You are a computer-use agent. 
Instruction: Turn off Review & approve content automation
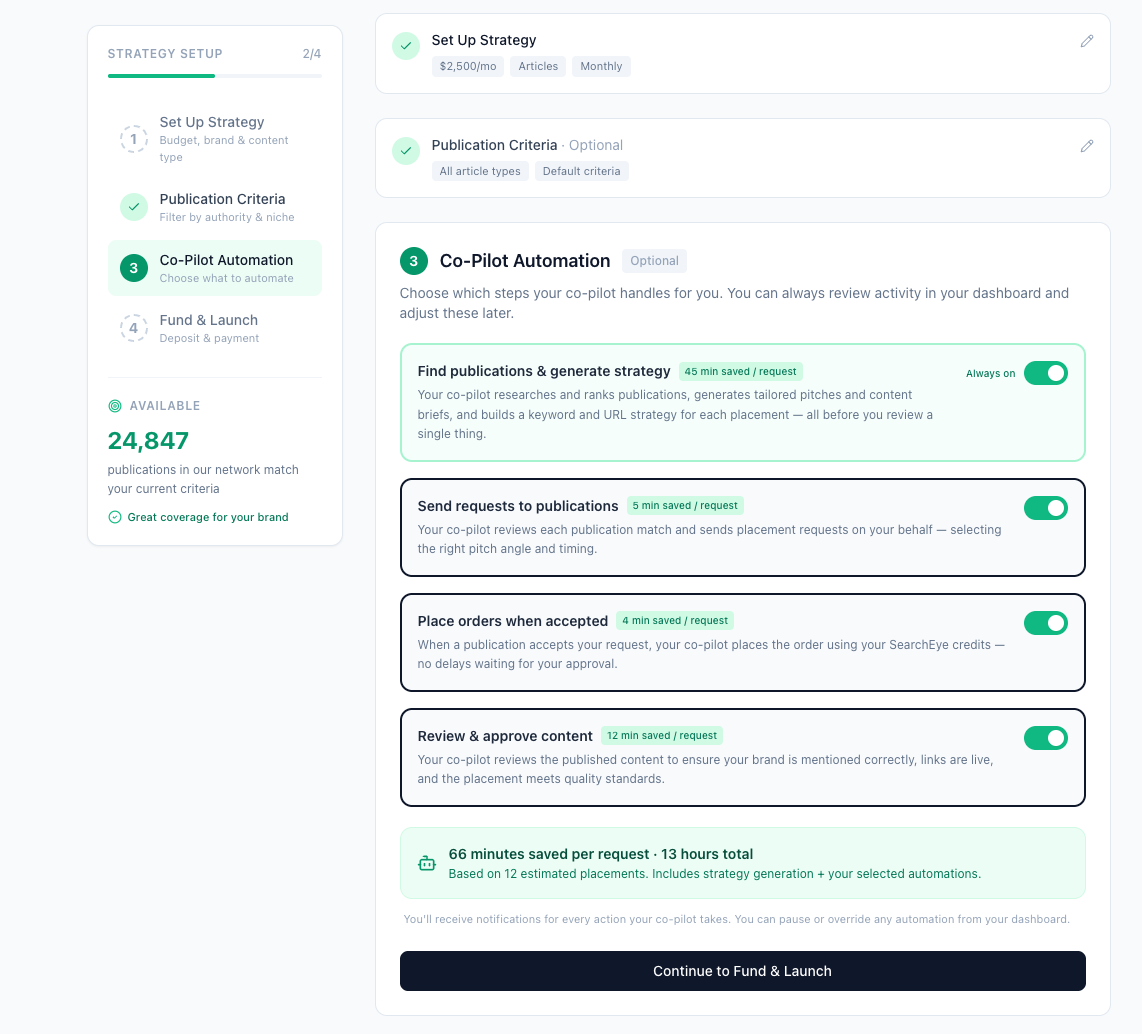pyautogui.click(x=1046, y=737)
